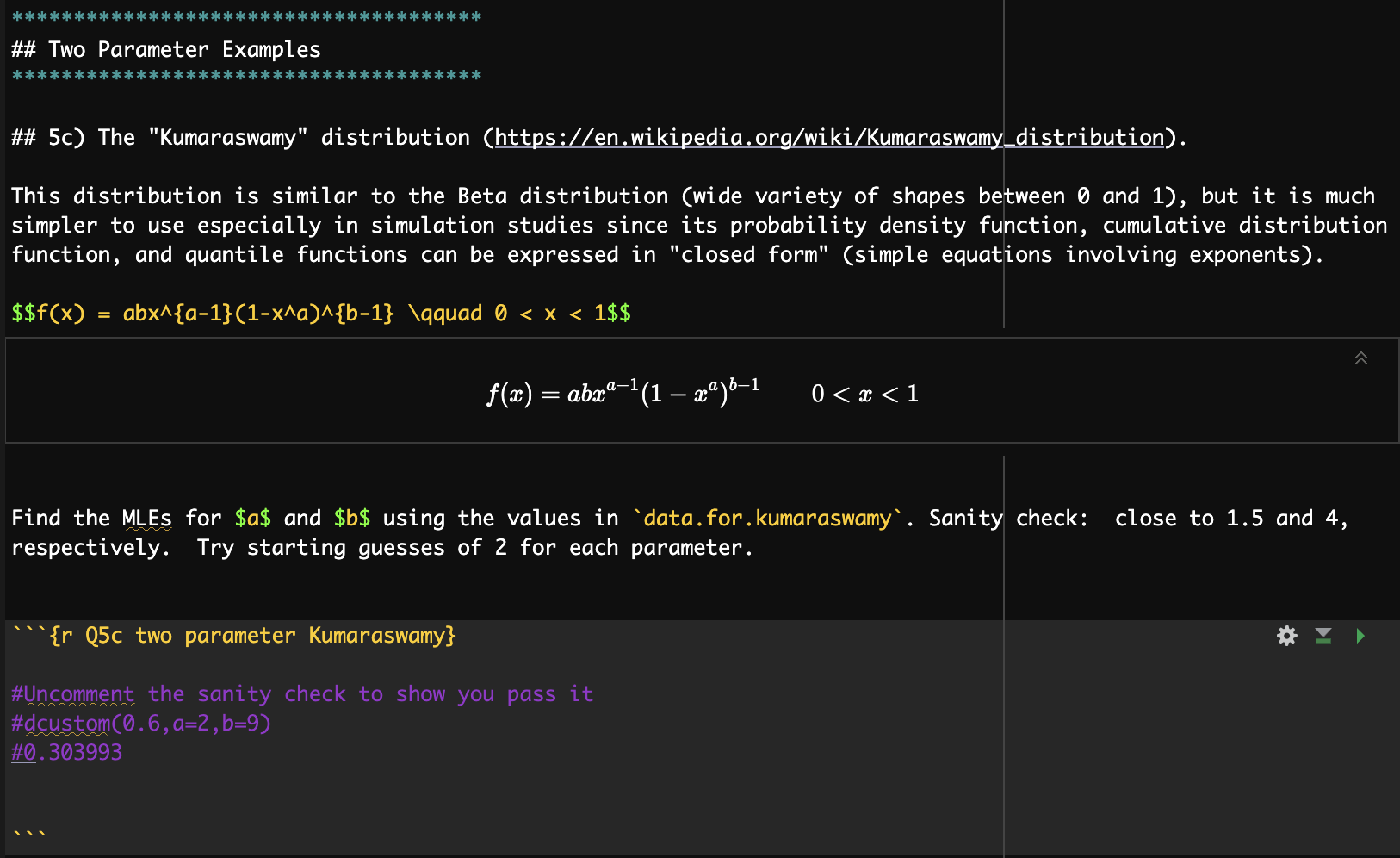This screenshot has height=858, width=1400.
Task: Run all chunks above the current chunk
Action: pyautogui.click(x=1323, y=636)
